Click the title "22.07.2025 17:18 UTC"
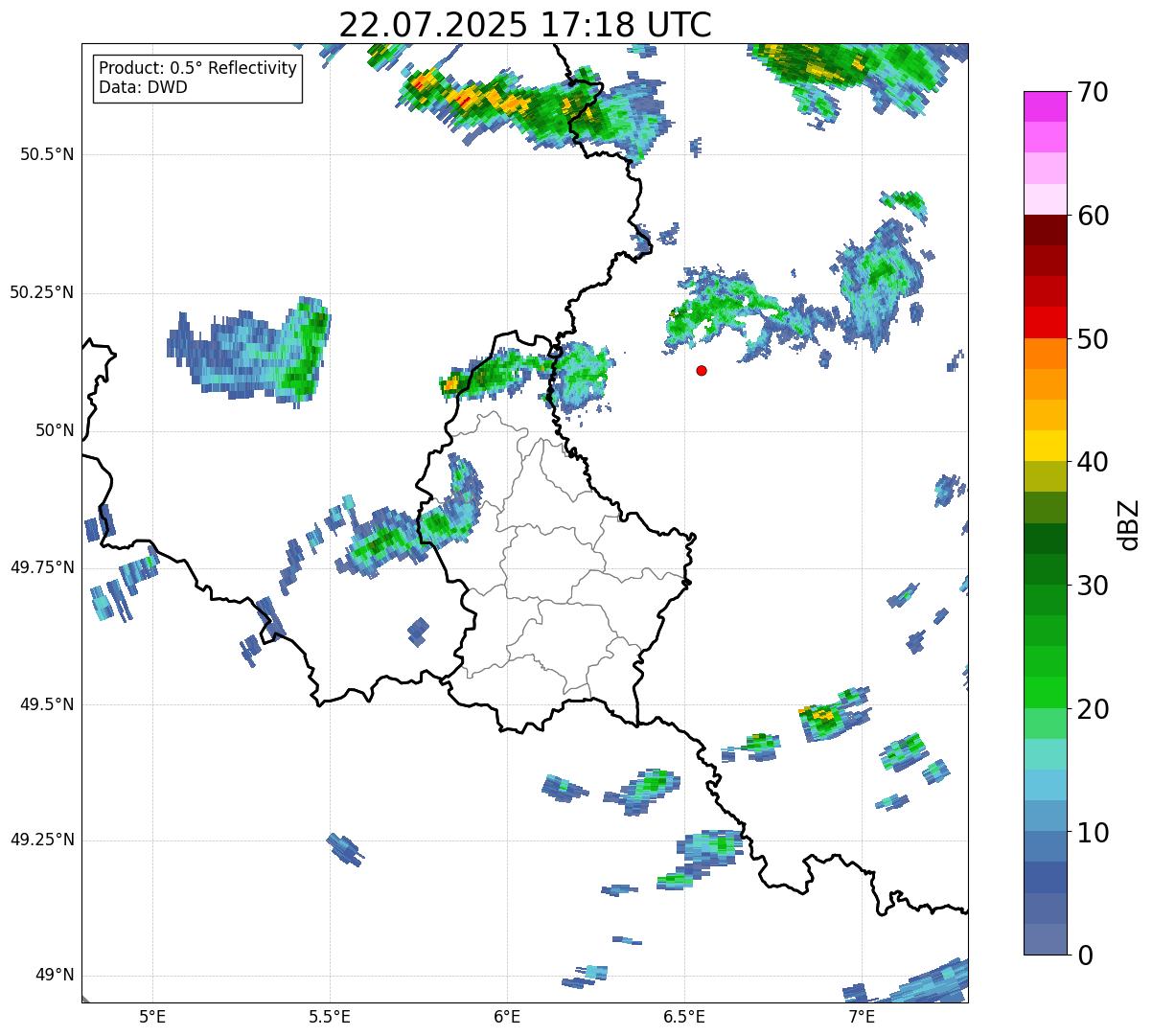This screenshot has height=1036, width=1152. pyautogui.click(x=525, y=24)
